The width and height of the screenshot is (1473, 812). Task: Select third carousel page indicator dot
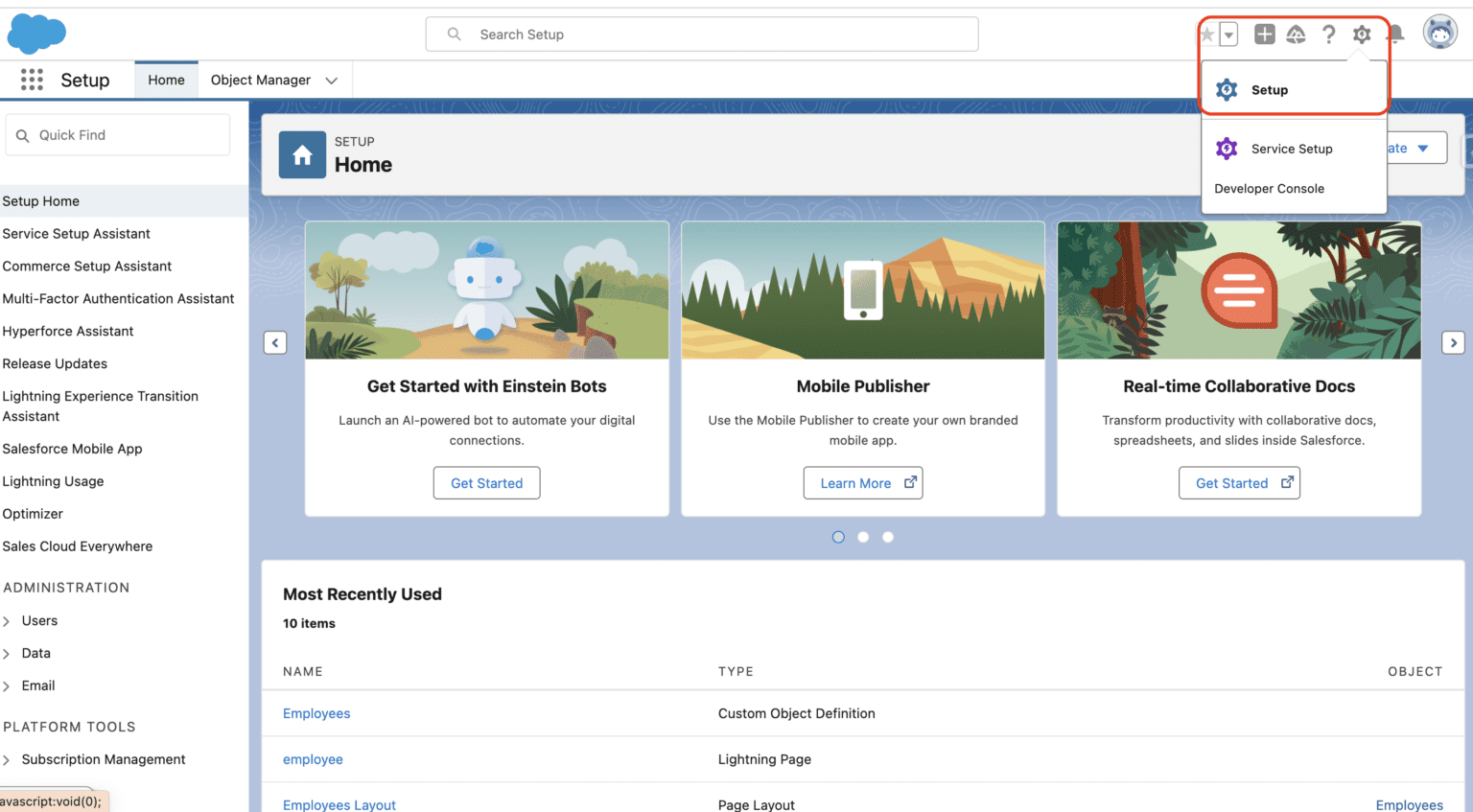(888, 537)
